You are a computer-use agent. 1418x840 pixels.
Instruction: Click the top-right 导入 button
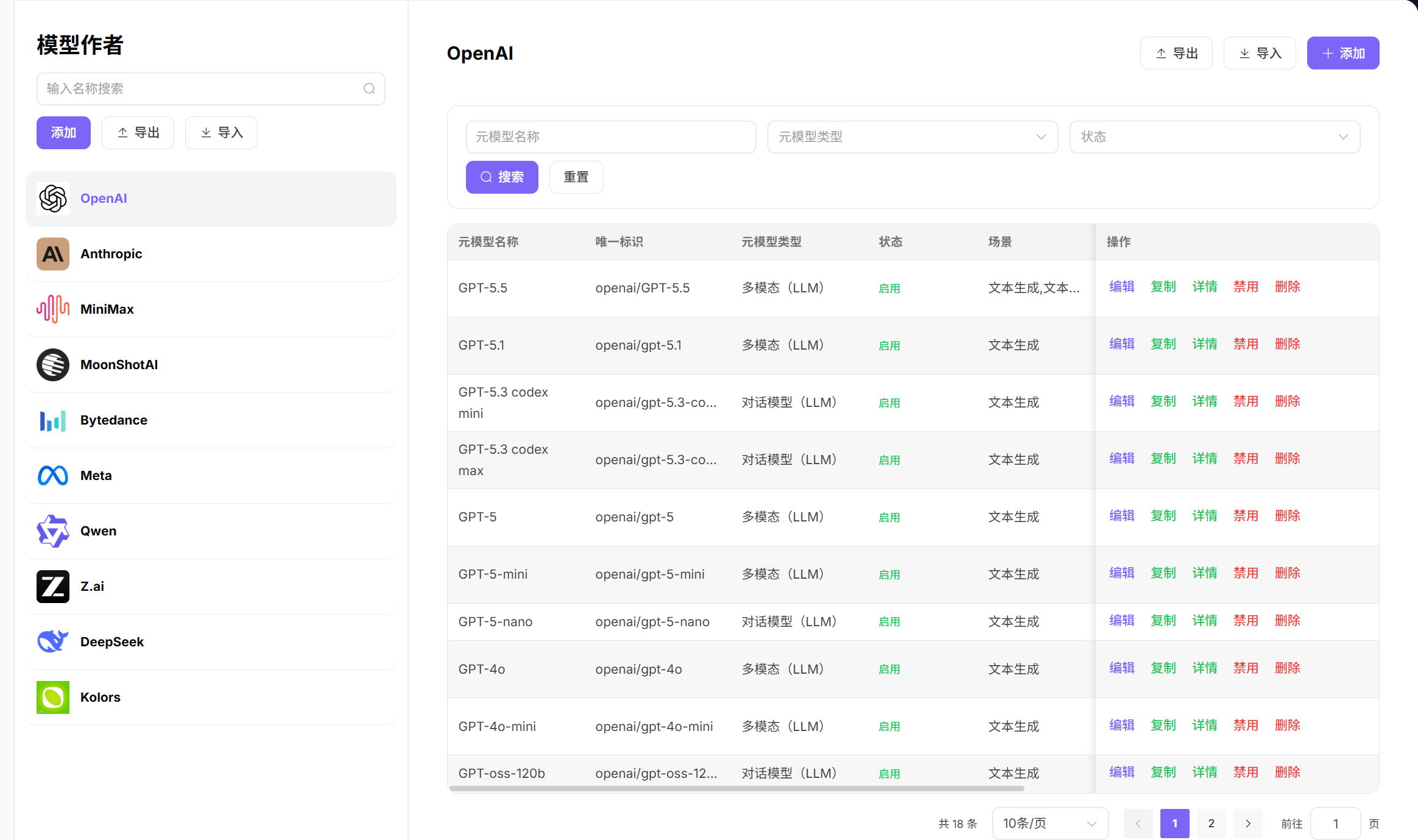point(1260,54)
